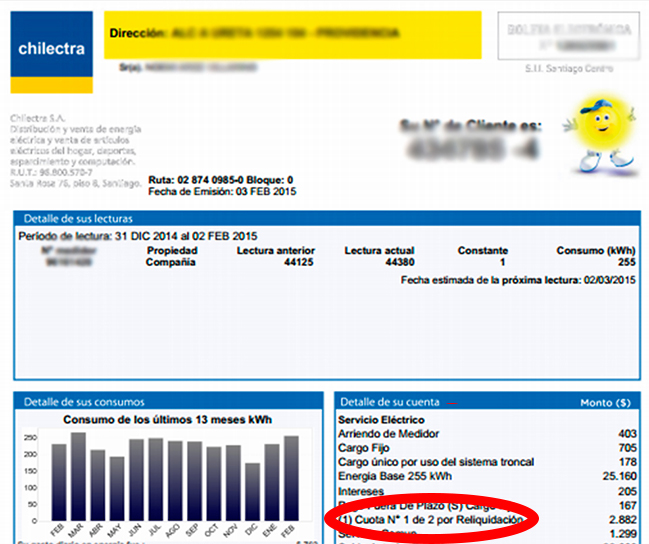Click the 'Intereses' charge line
This screenshot has height=544, width=649.
[x=360, y=492]
